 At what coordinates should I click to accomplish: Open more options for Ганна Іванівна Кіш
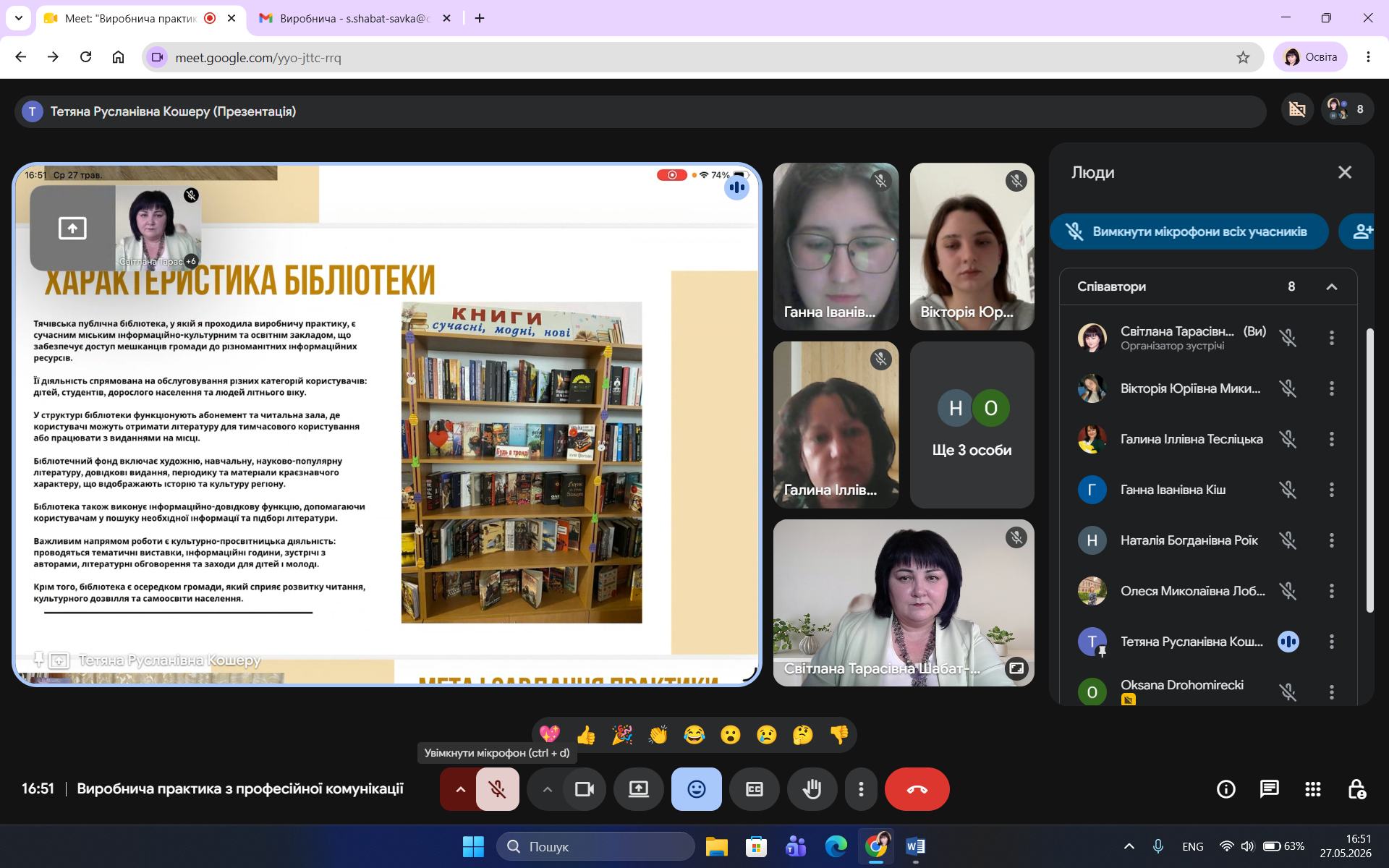1331,490
